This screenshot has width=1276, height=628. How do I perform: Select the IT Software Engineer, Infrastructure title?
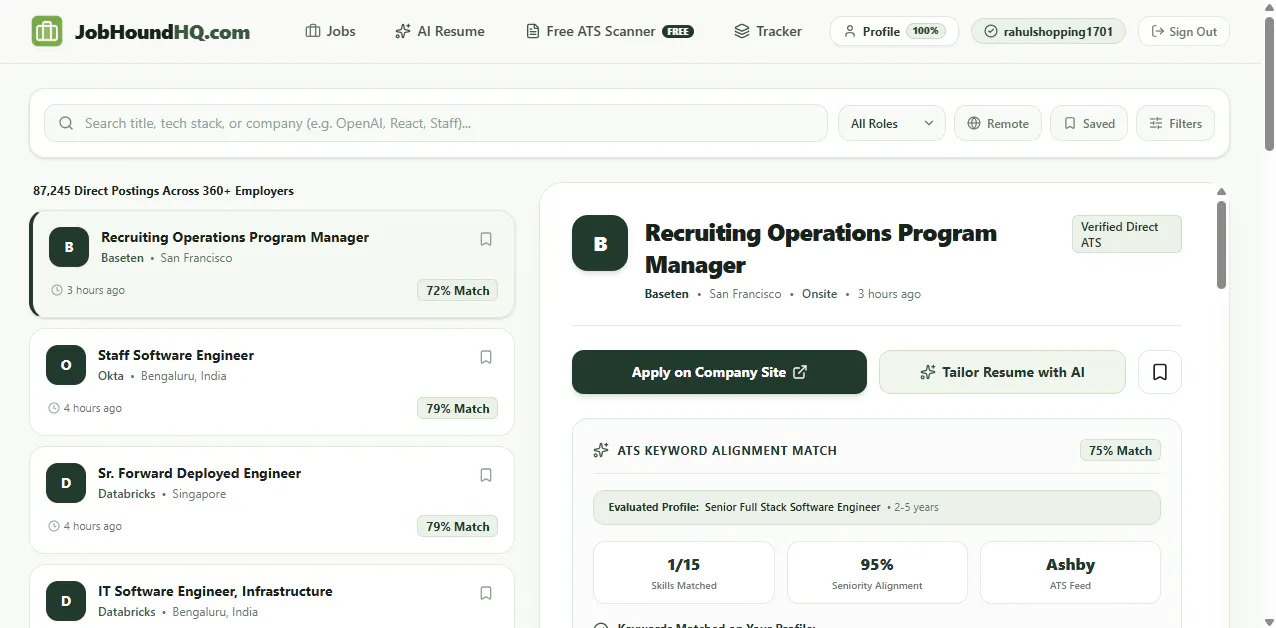click(215, 591)
